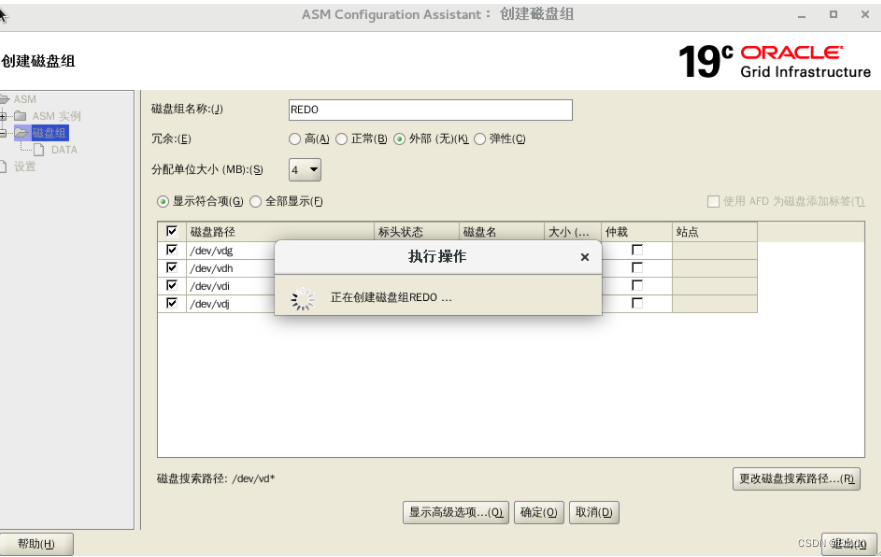Check the 仲裁 box for /dev/vdg

point(637,250)
